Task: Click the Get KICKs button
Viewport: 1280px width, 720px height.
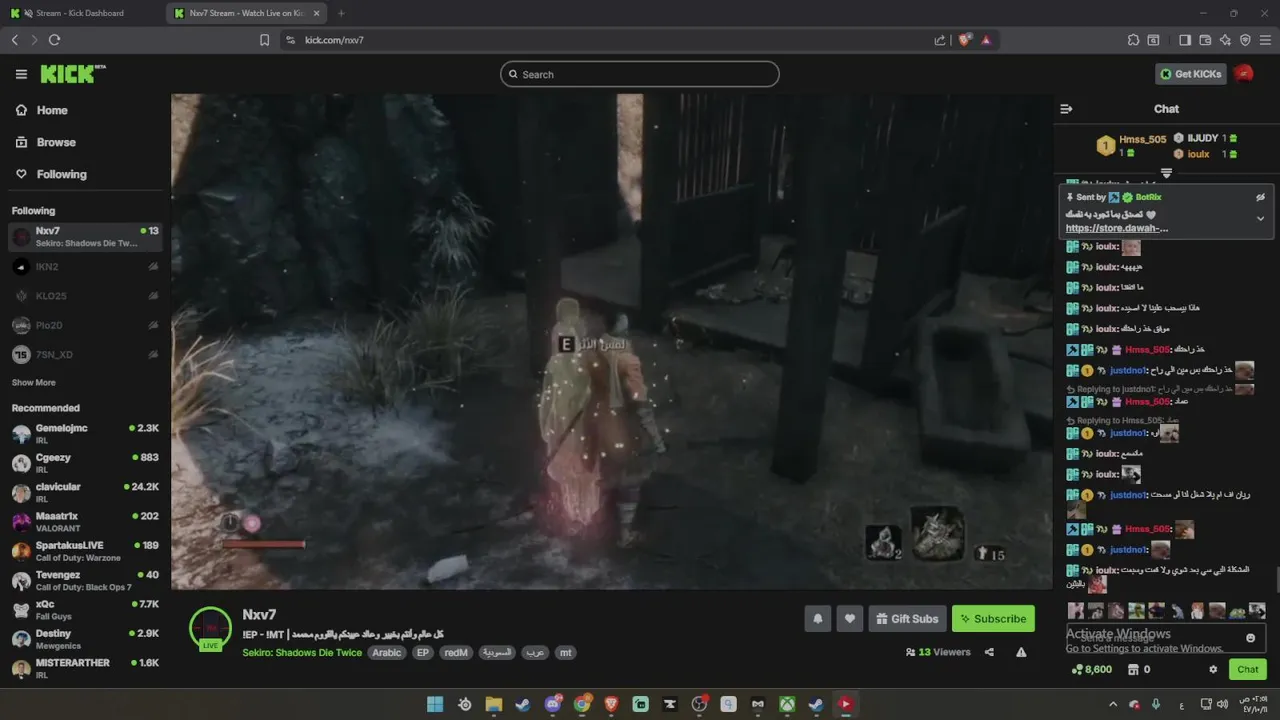Action: click(x=1191, y=74)
